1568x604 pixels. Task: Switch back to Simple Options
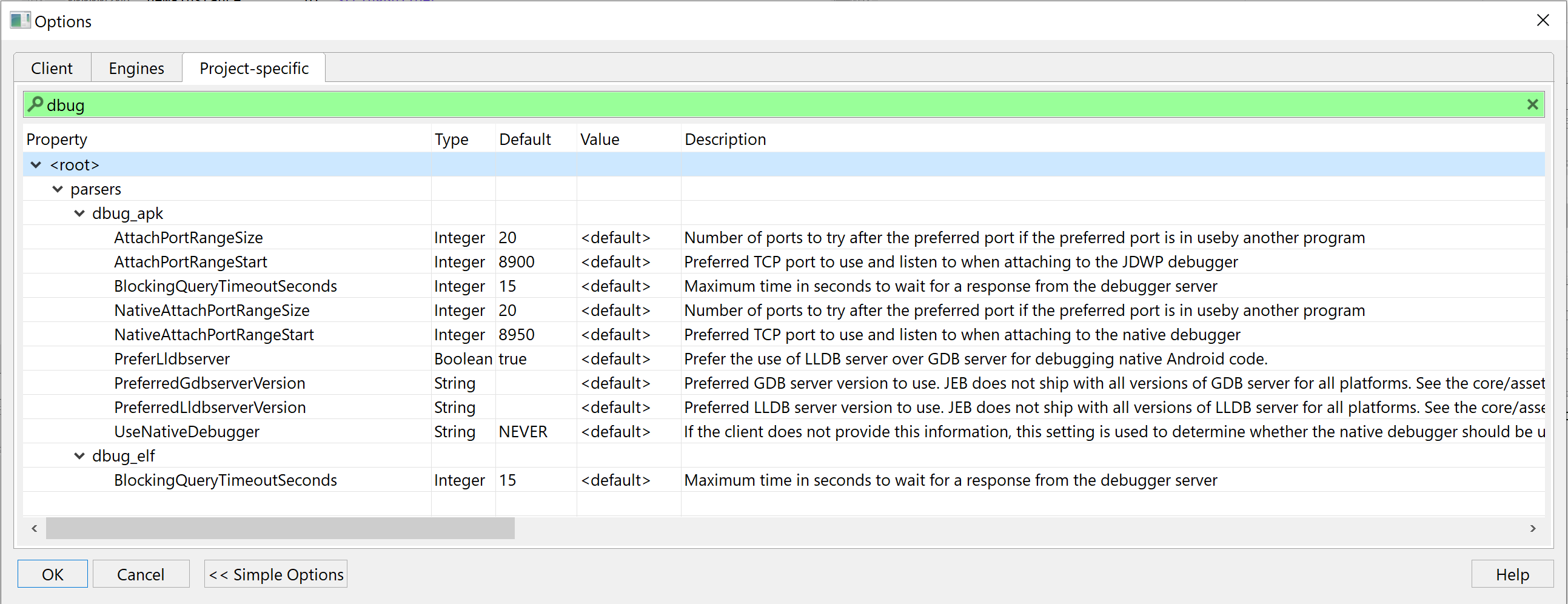click(276, 574)
